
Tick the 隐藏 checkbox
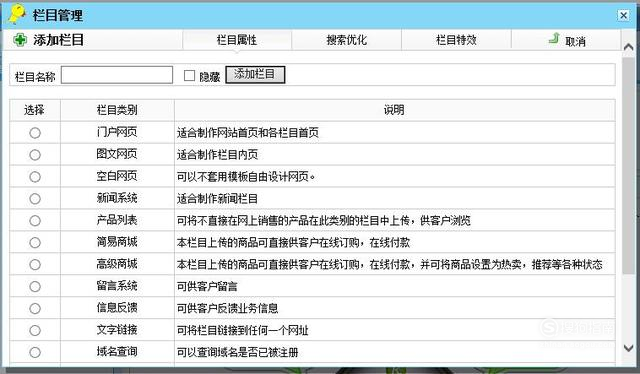coord(189,76)
